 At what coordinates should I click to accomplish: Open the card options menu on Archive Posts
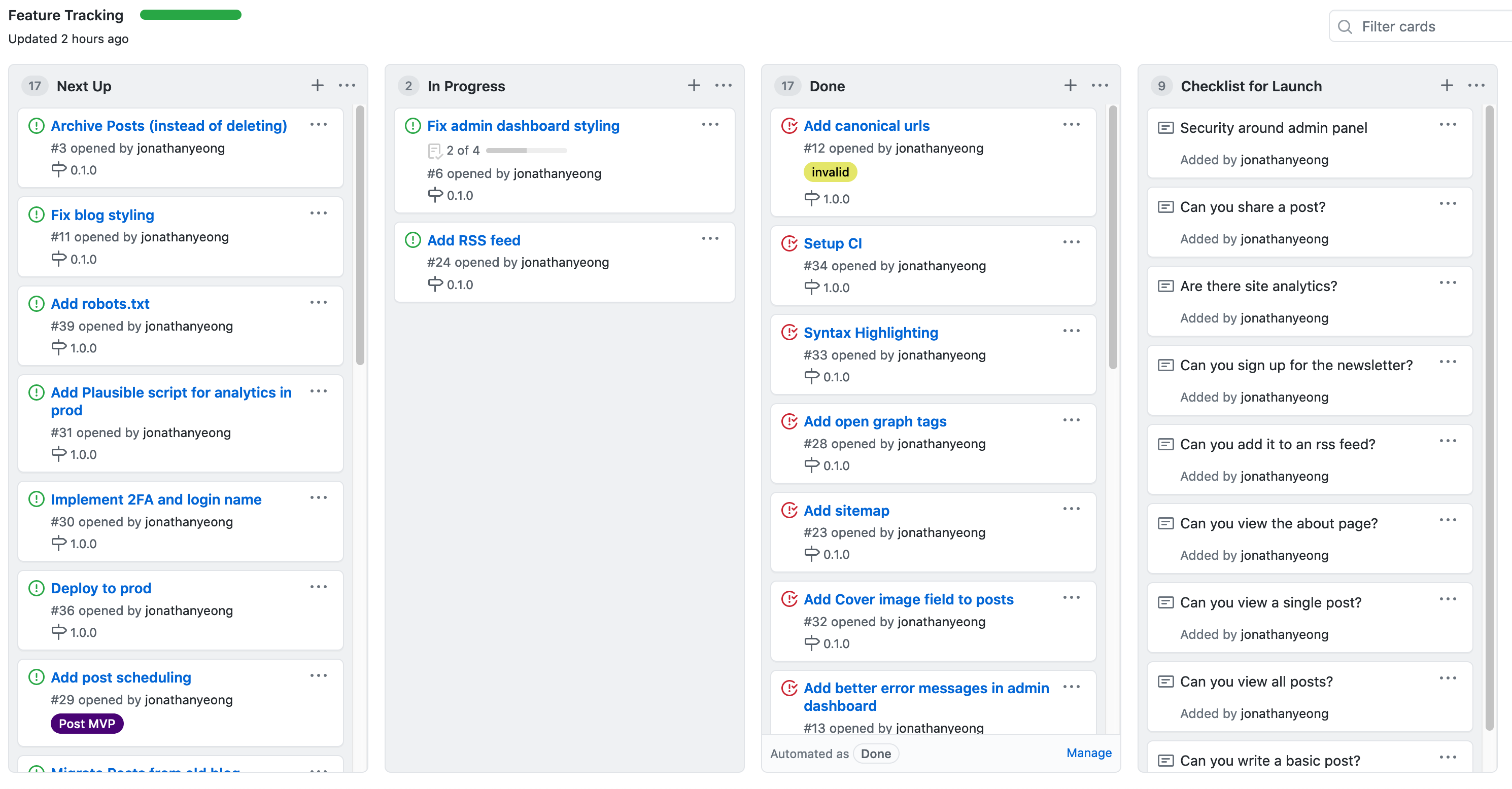coord(319,124)
